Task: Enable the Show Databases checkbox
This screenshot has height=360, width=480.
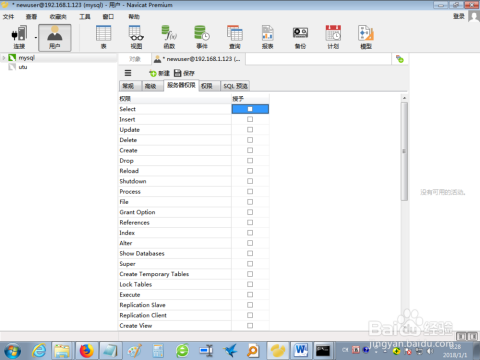Action: 250,253
